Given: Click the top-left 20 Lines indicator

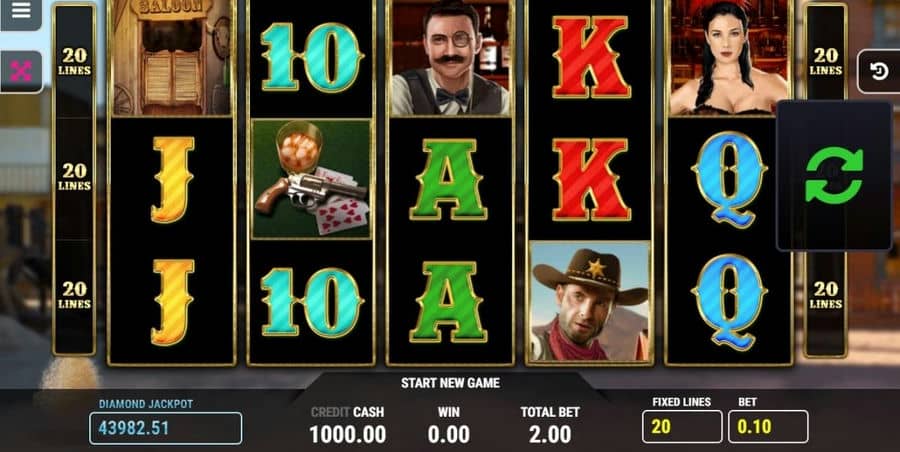Looking at the screenshot, I should [74, 61].
